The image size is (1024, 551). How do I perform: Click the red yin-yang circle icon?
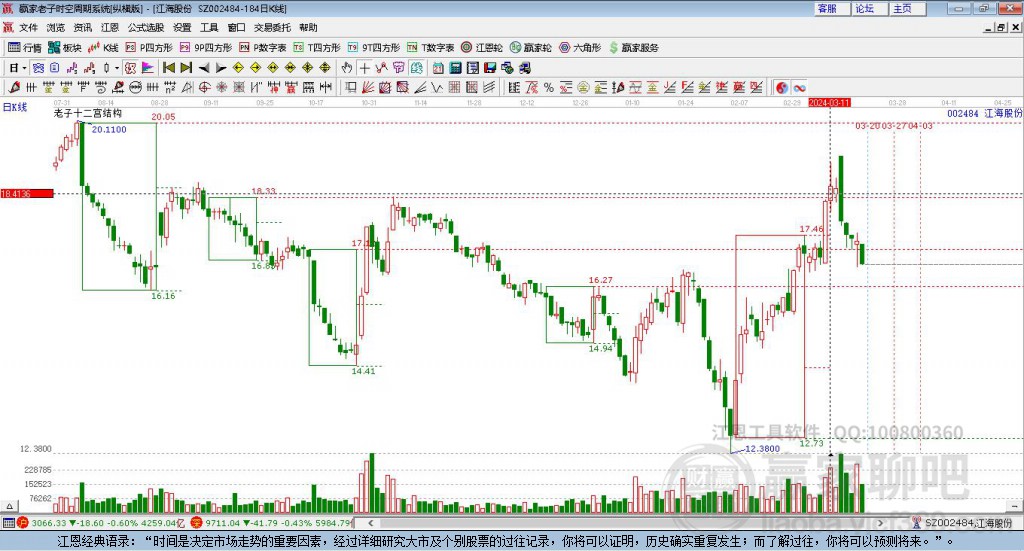(782, 87)
